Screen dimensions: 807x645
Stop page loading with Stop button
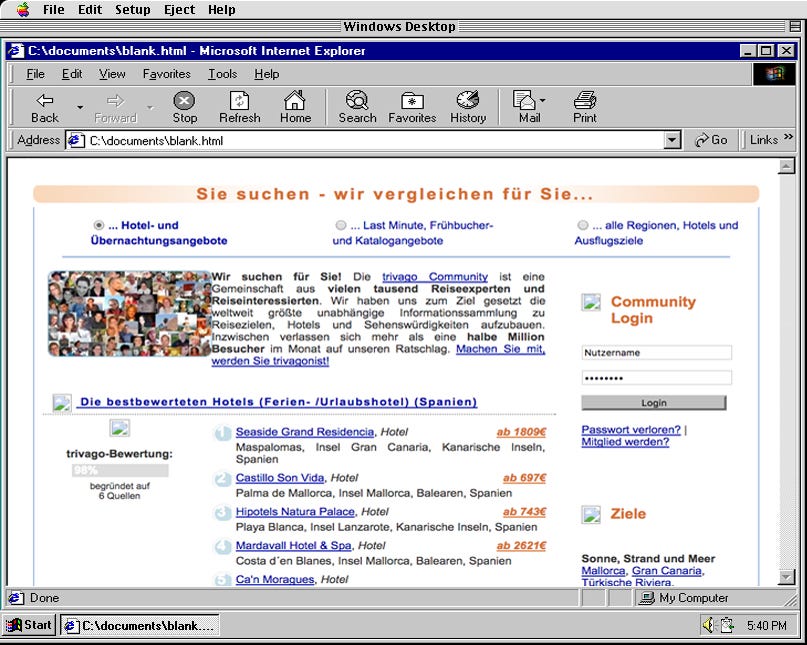pos(184,107)
